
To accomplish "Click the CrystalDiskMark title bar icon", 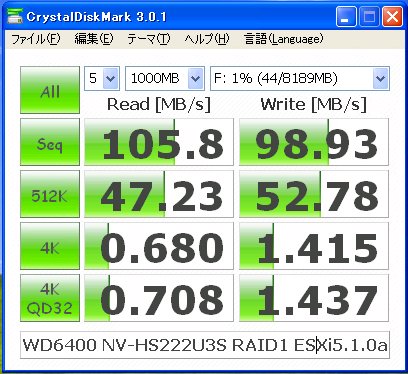I will coord(15,16).
